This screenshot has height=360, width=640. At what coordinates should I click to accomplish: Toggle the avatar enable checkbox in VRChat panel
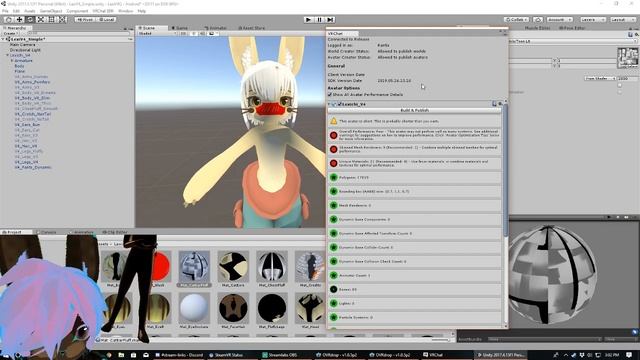pos(340,104)
